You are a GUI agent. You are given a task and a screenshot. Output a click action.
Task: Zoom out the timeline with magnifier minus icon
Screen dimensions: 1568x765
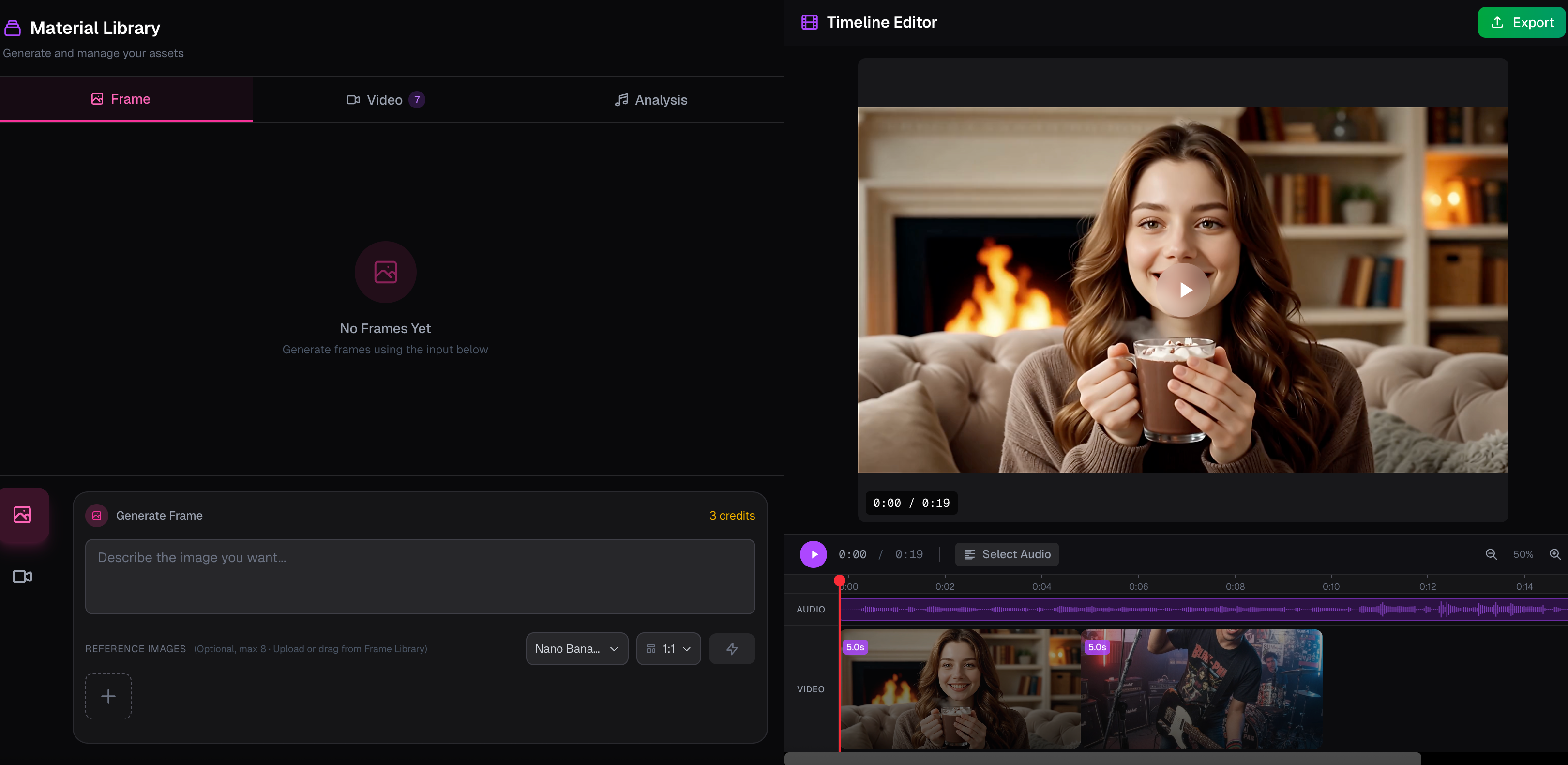coord(1492,553)
